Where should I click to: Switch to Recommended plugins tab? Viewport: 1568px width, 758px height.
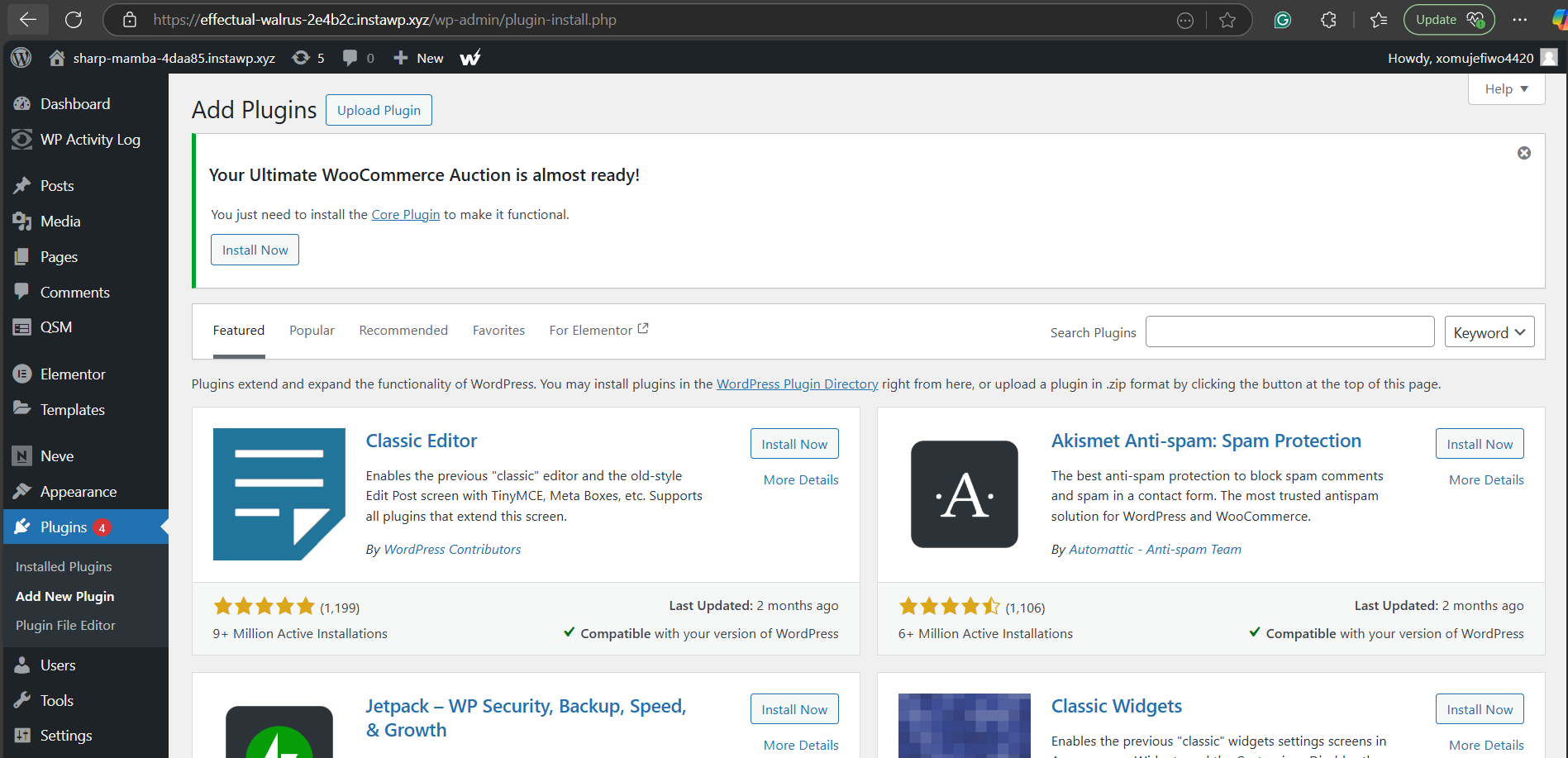(403, 331)
